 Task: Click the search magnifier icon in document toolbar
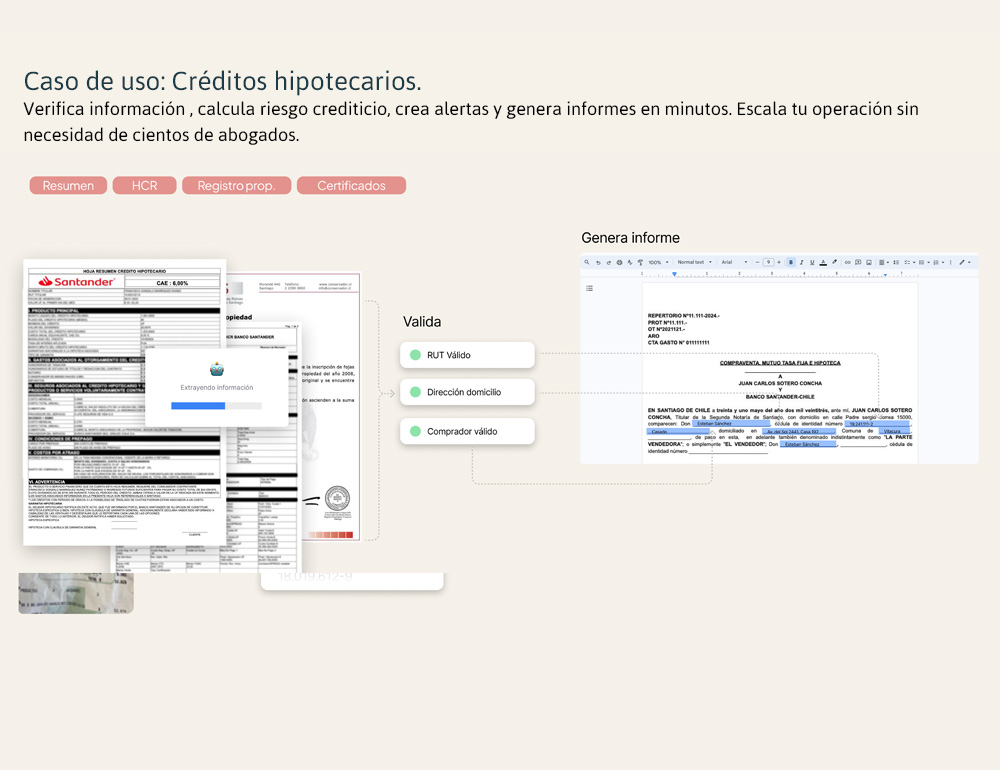coord(587,262)
